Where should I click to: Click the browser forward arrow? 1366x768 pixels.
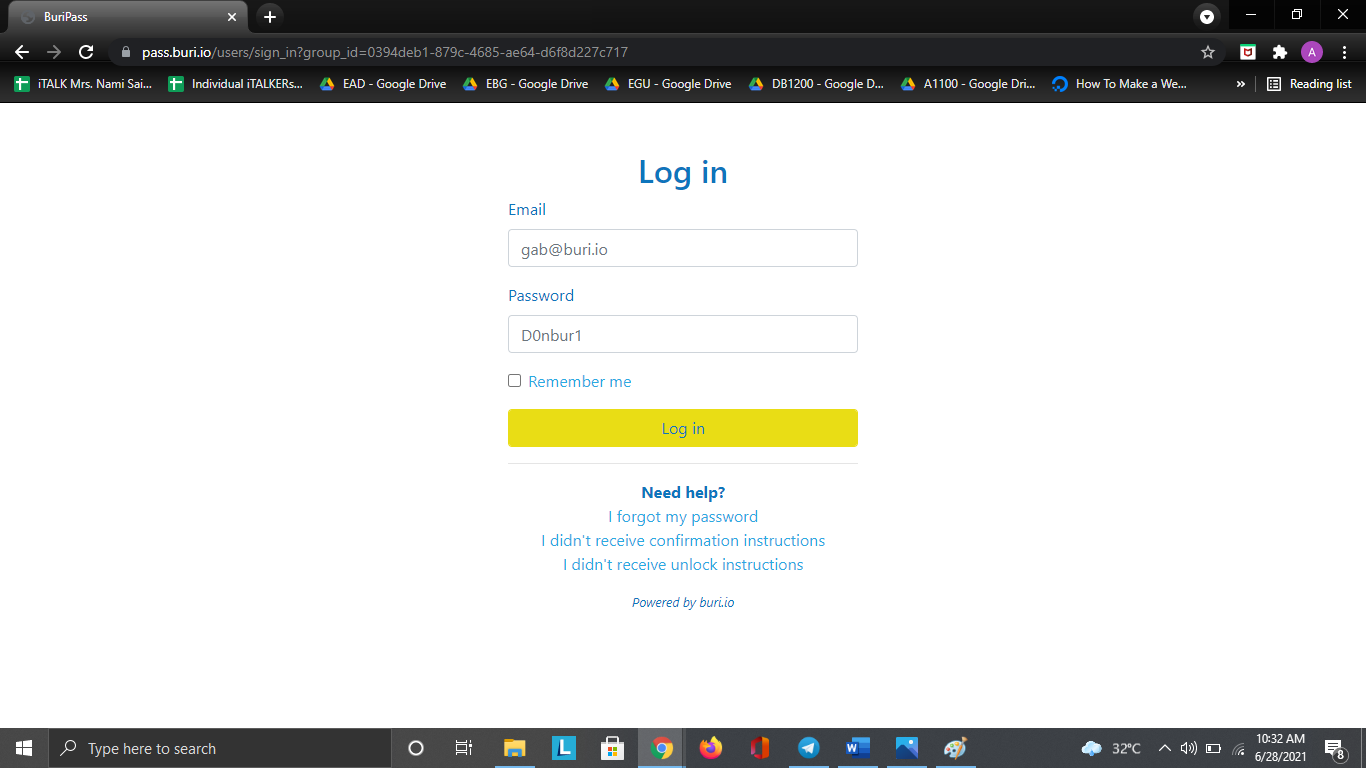pos(54,52)
